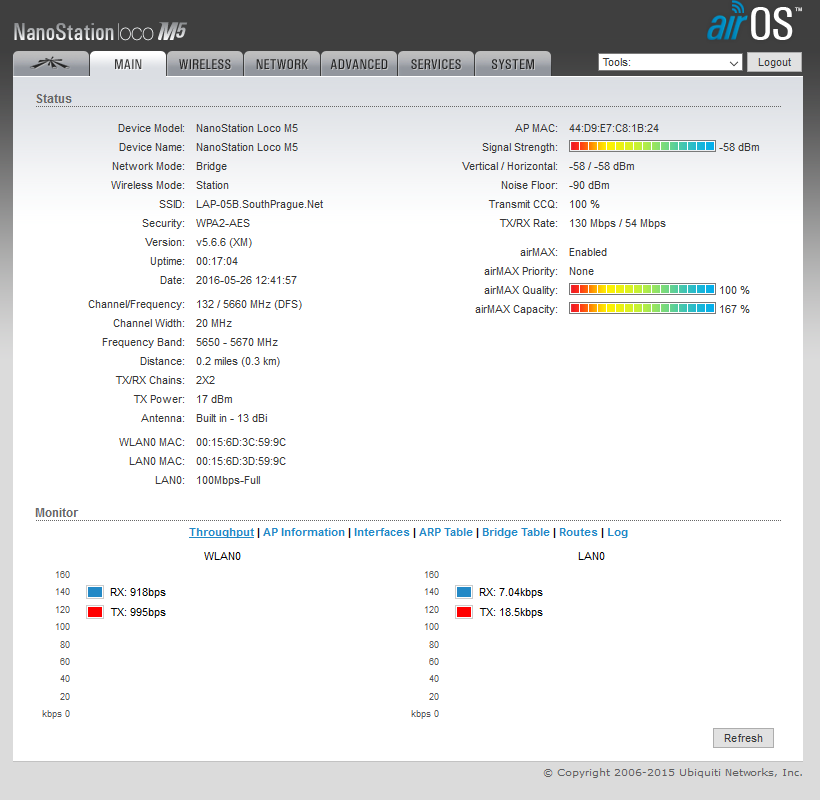The height and width of the screenshot is (800, 820).
Task: Click the LAN0 TX red legend swatch
Action: point(464,612)
